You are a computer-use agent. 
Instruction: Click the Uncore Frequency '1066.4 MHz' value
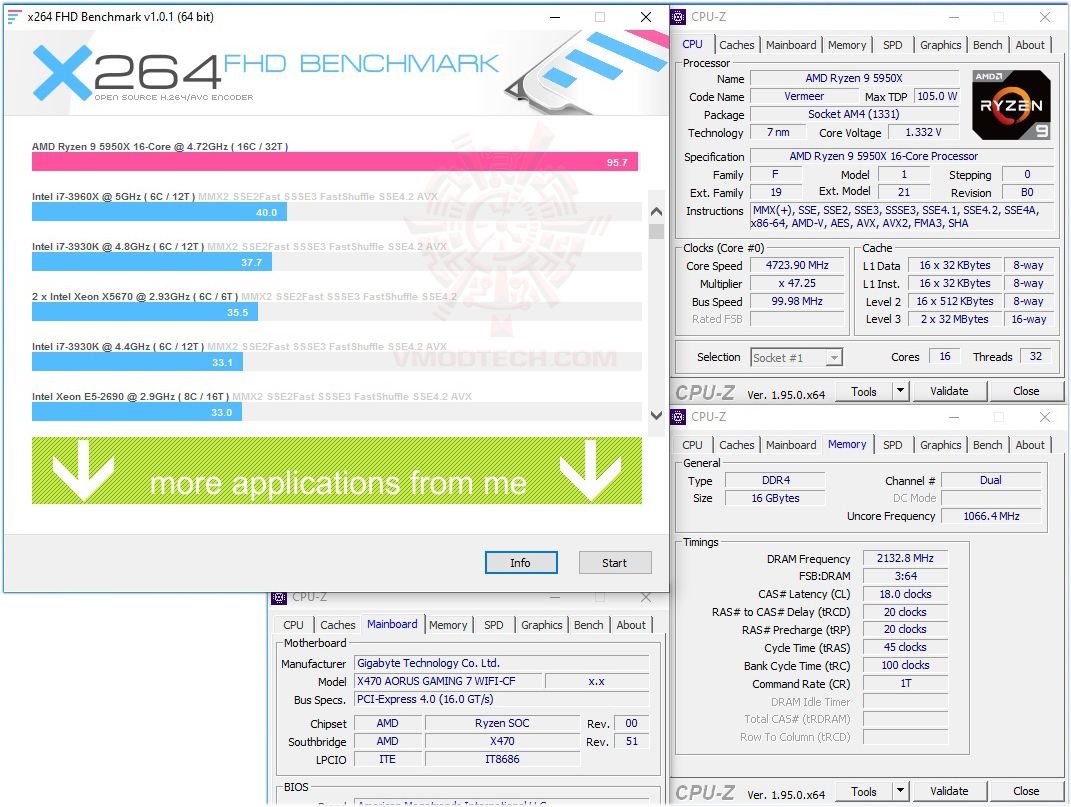coord(991,517)
